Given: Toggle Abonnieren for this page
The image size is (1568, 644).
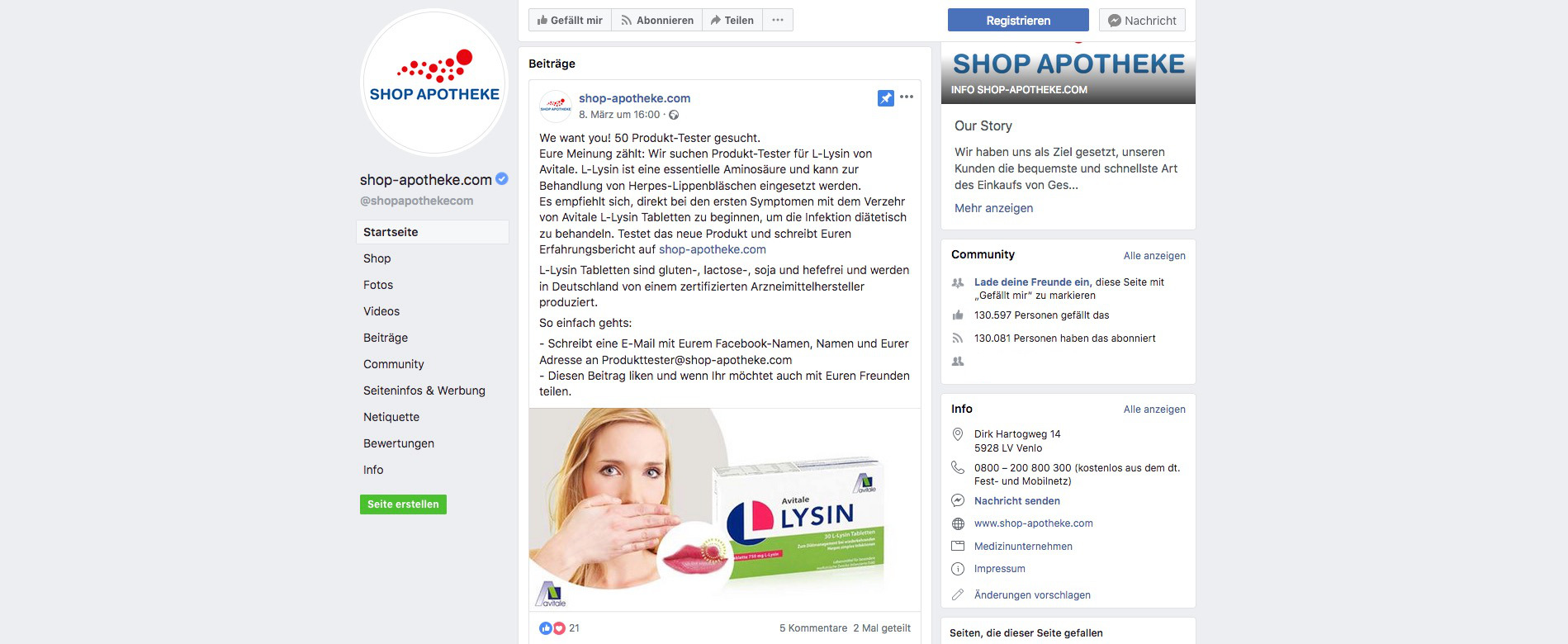Looking at the screenshot, I should (x=657, y=20).
